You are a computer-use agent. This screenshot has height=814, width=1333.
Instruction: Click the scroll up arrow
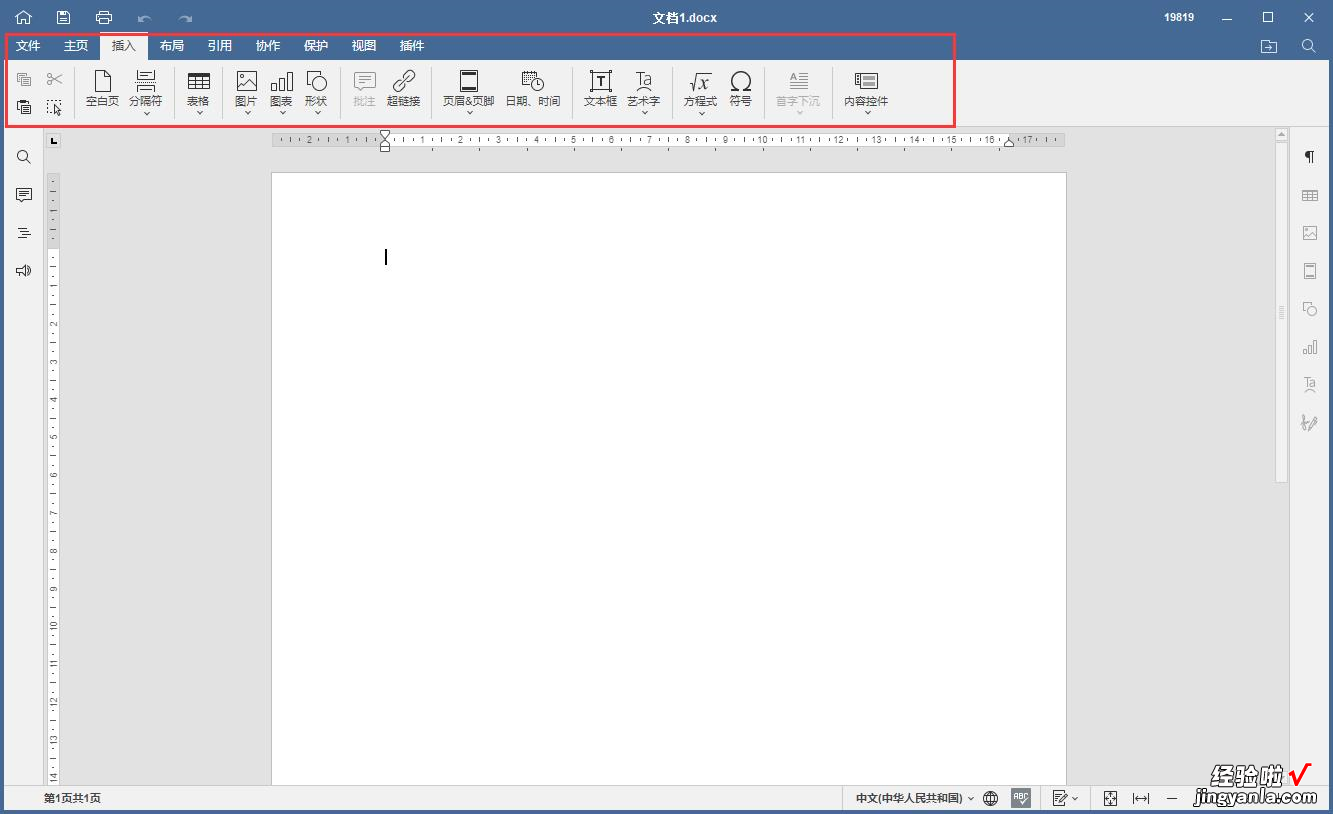pyautogui.click(x=1281, y=135)
